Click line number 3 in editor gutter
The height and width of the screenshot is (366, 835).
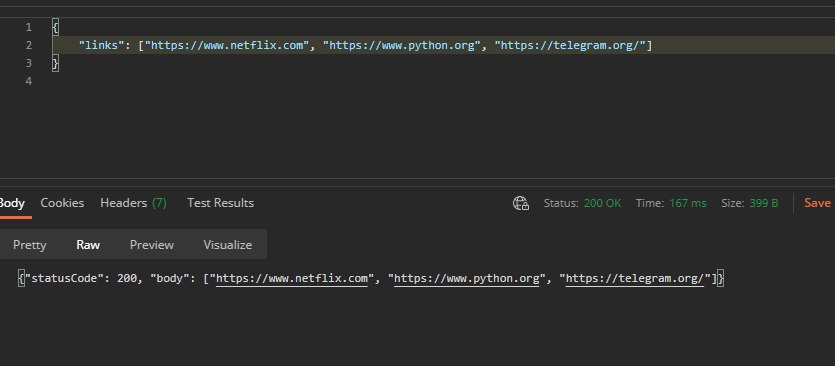coord(28,63)
